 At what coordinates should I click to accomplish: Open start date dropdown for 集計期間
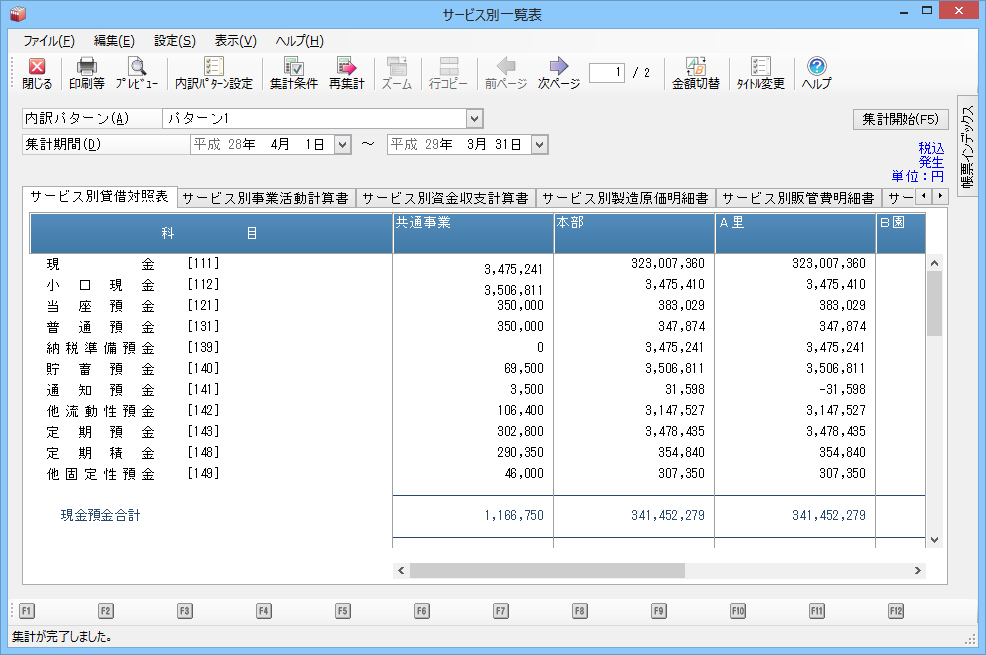pos(342,145)
